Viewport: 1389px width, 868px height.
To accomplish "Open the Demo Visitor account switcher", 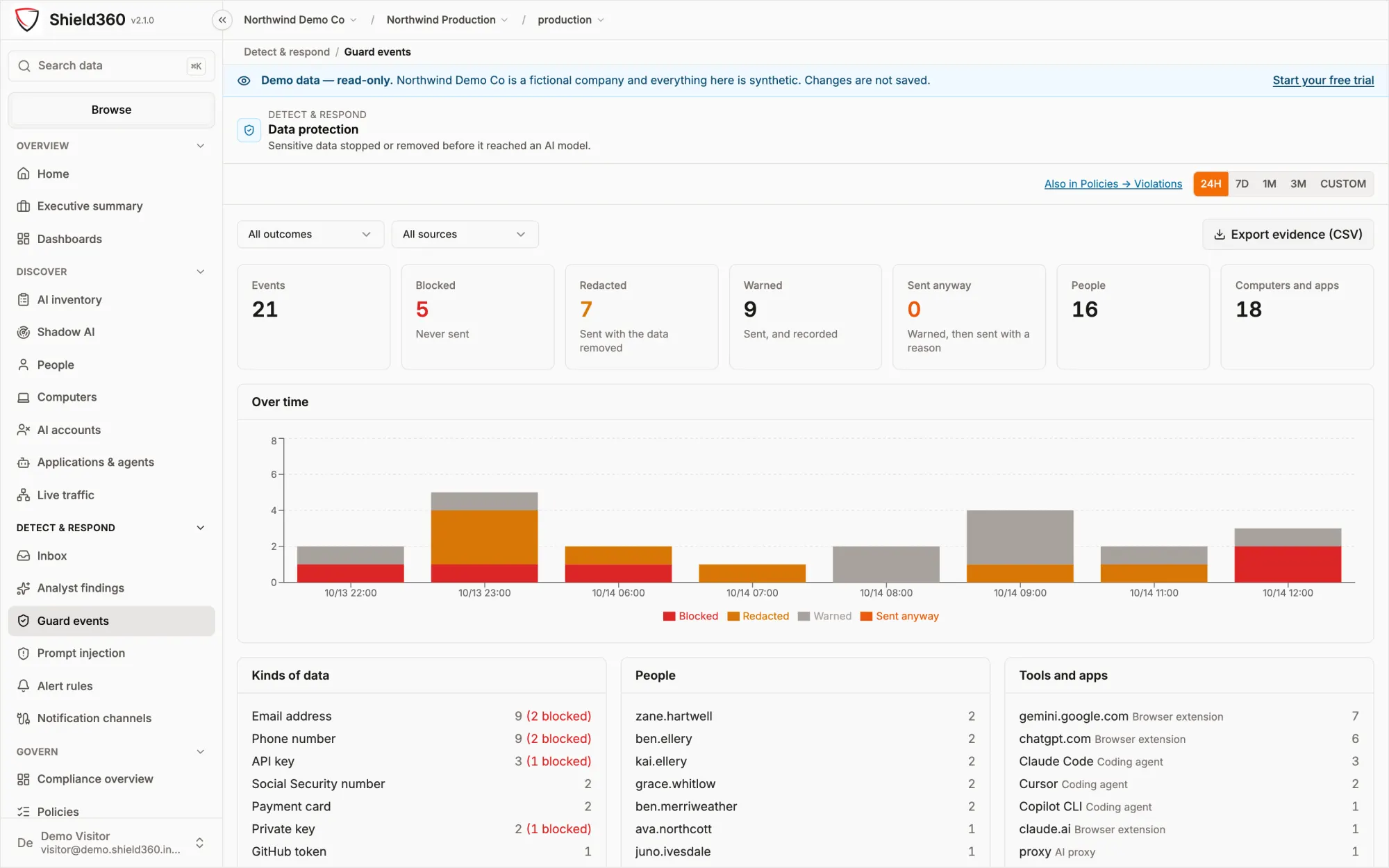I will (111, 842).
